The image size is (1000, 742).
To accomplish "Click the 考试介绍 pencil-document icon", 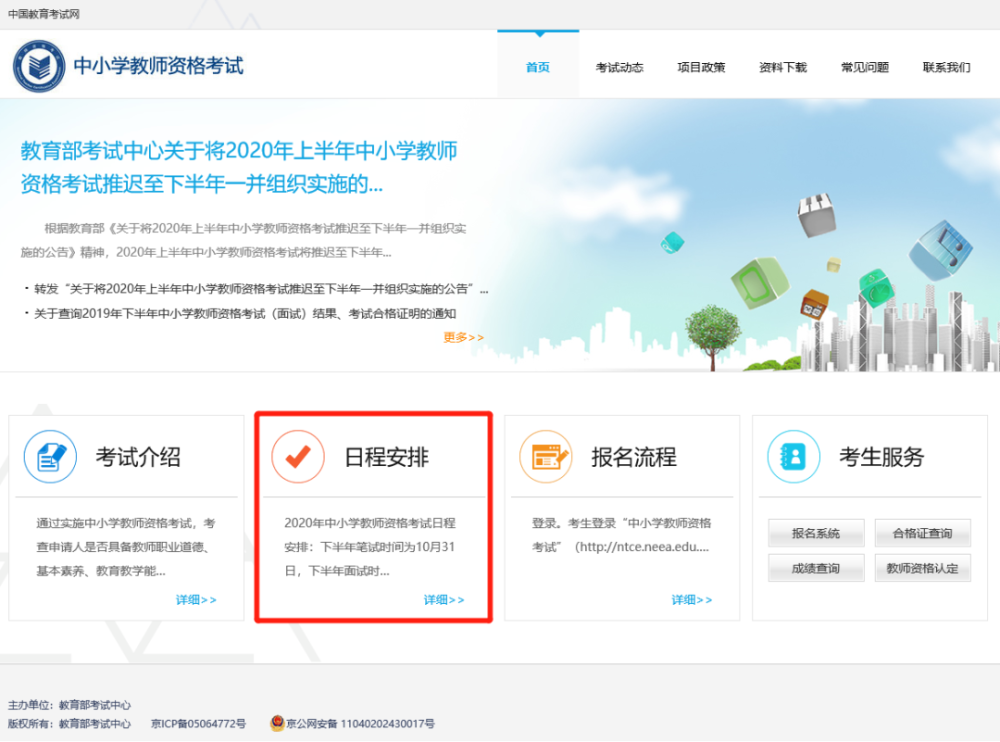I will pyautogui.click(x=50, y=457).
